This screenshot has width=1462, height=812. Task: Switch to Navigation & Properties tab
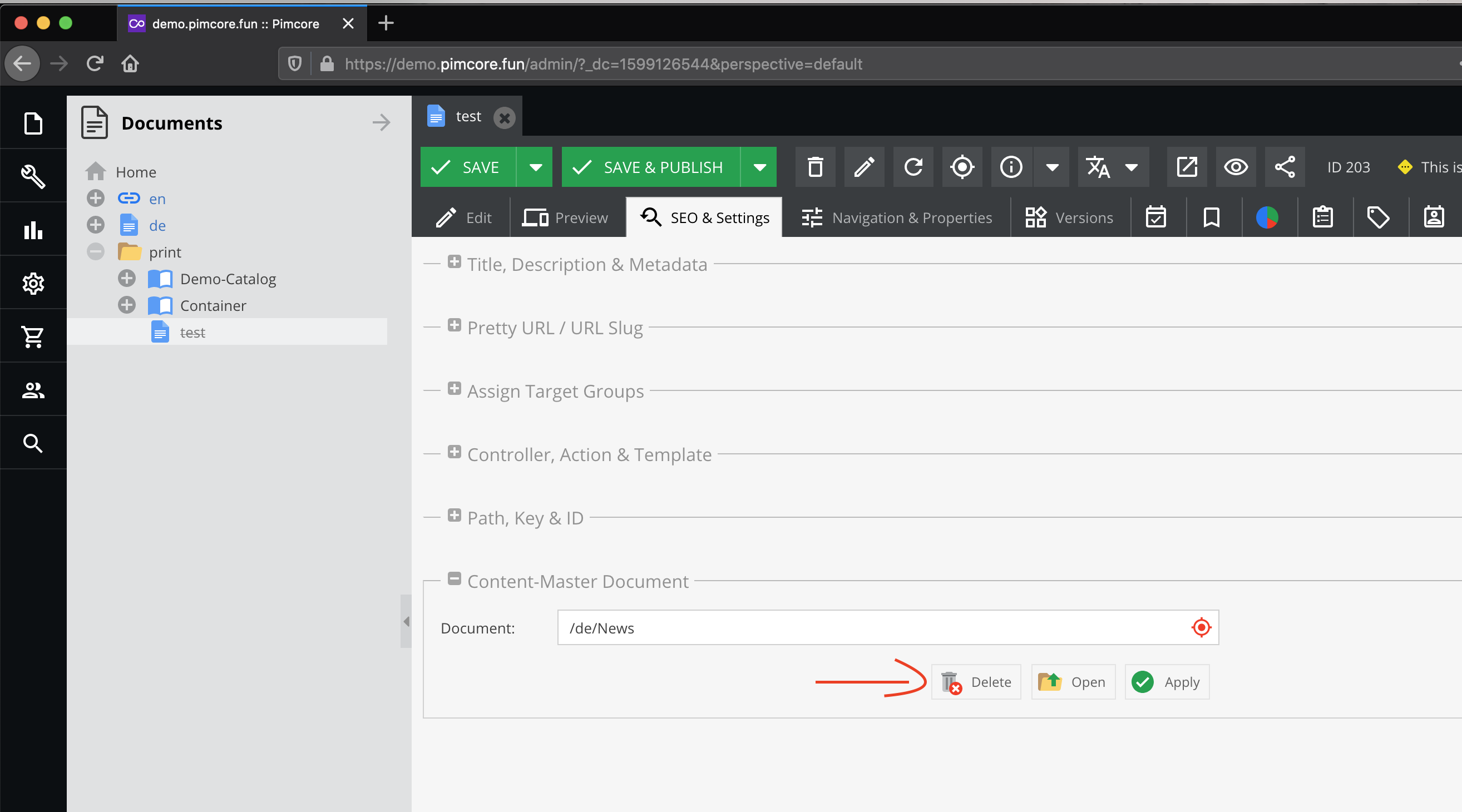[896, 217]
